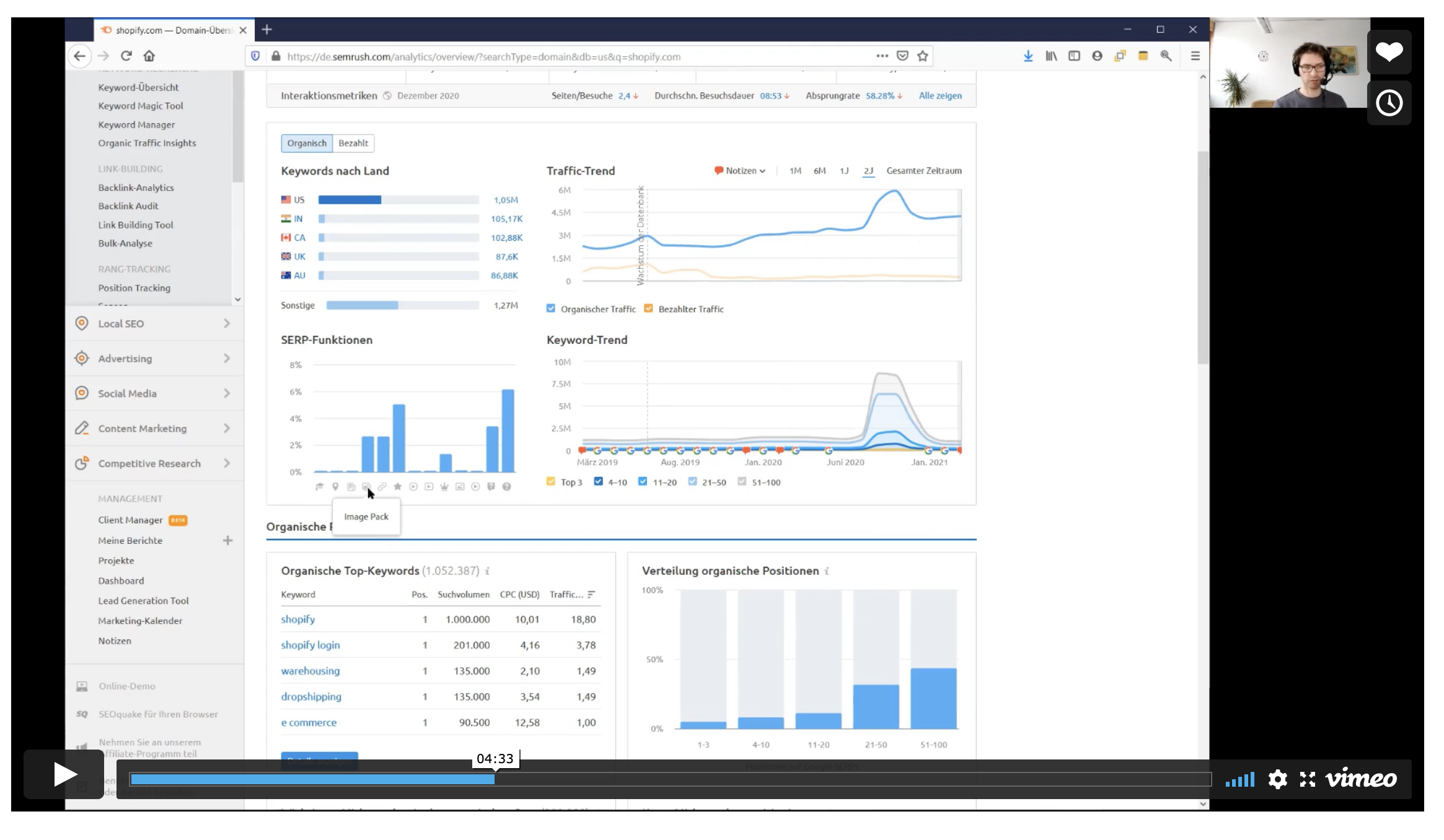Screen dimensions: 1444x840
Task: Open Firefox library icon
Action: point(1051,56)
